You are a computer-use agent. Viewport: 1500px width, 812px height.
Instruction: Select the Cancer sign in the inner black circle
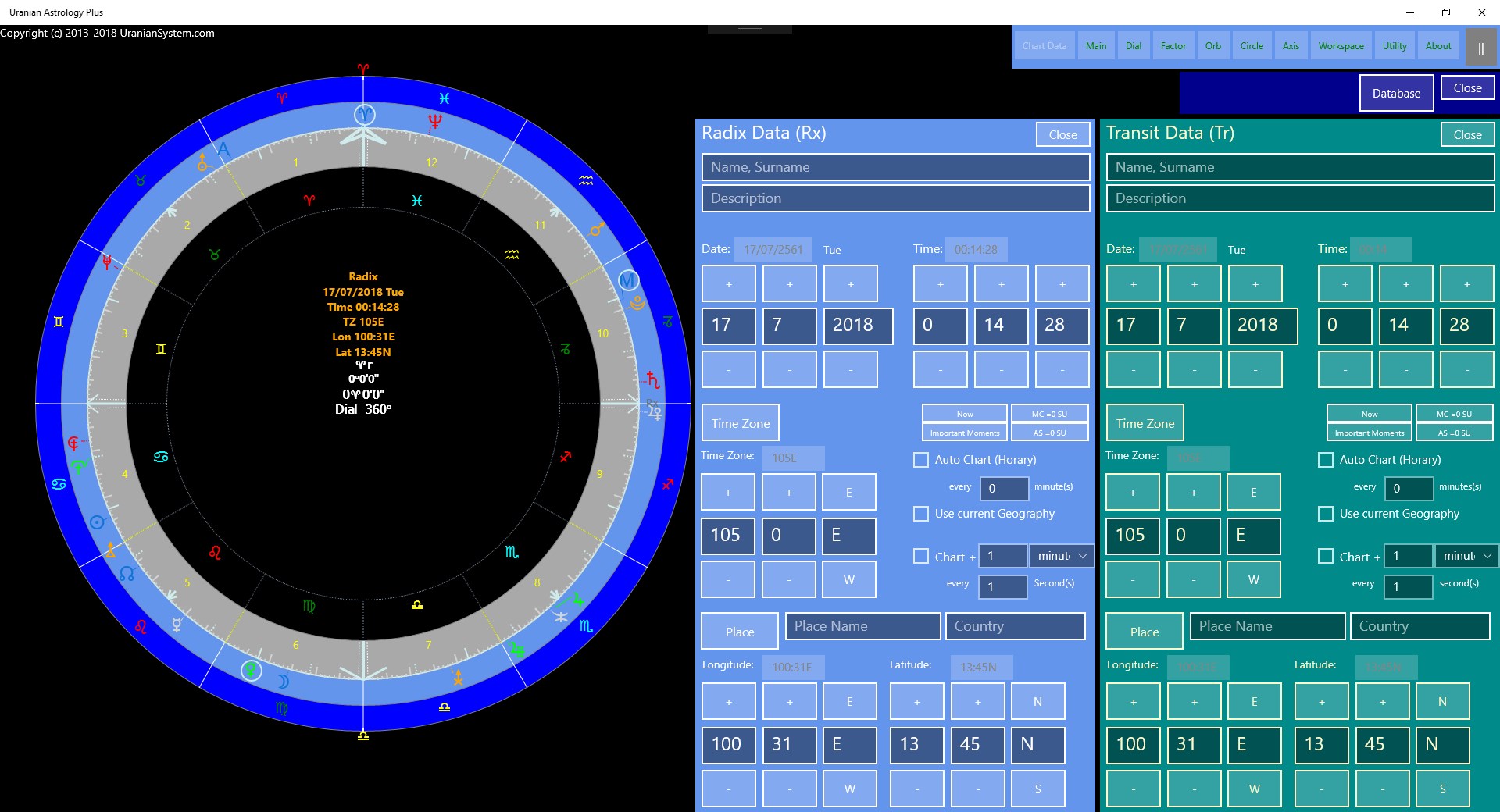click(161, 457)
